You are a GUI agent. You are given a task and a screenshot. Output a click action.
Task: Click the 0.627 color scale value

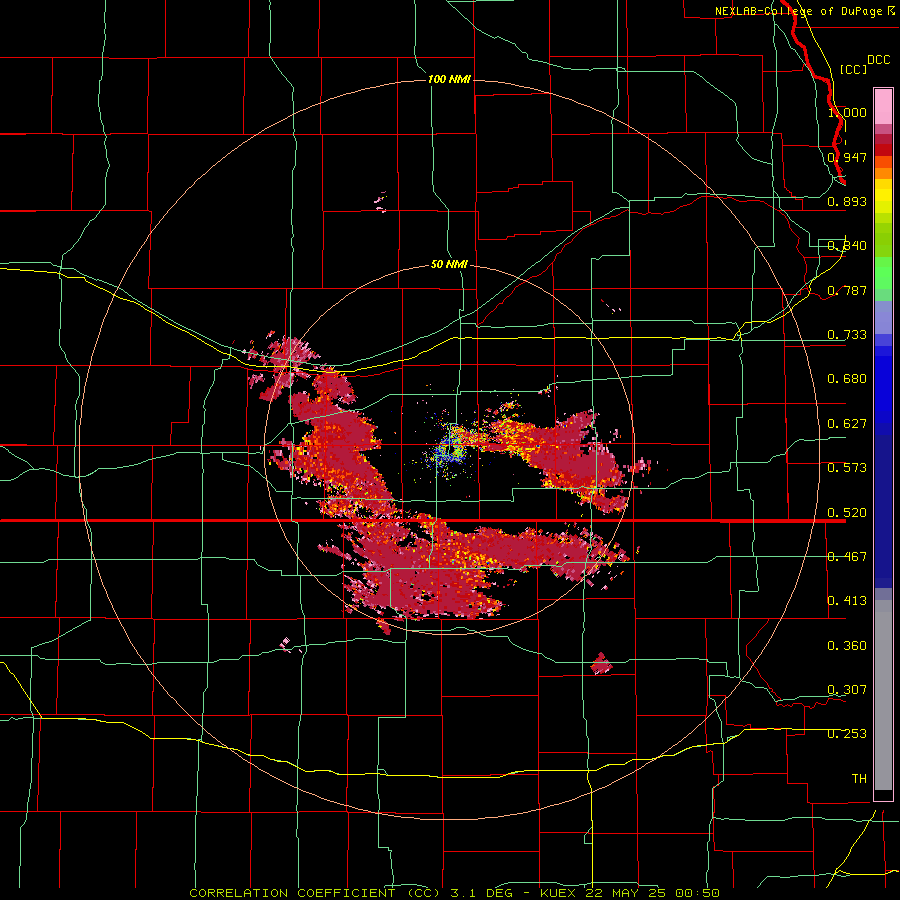(x=847, y=424)
